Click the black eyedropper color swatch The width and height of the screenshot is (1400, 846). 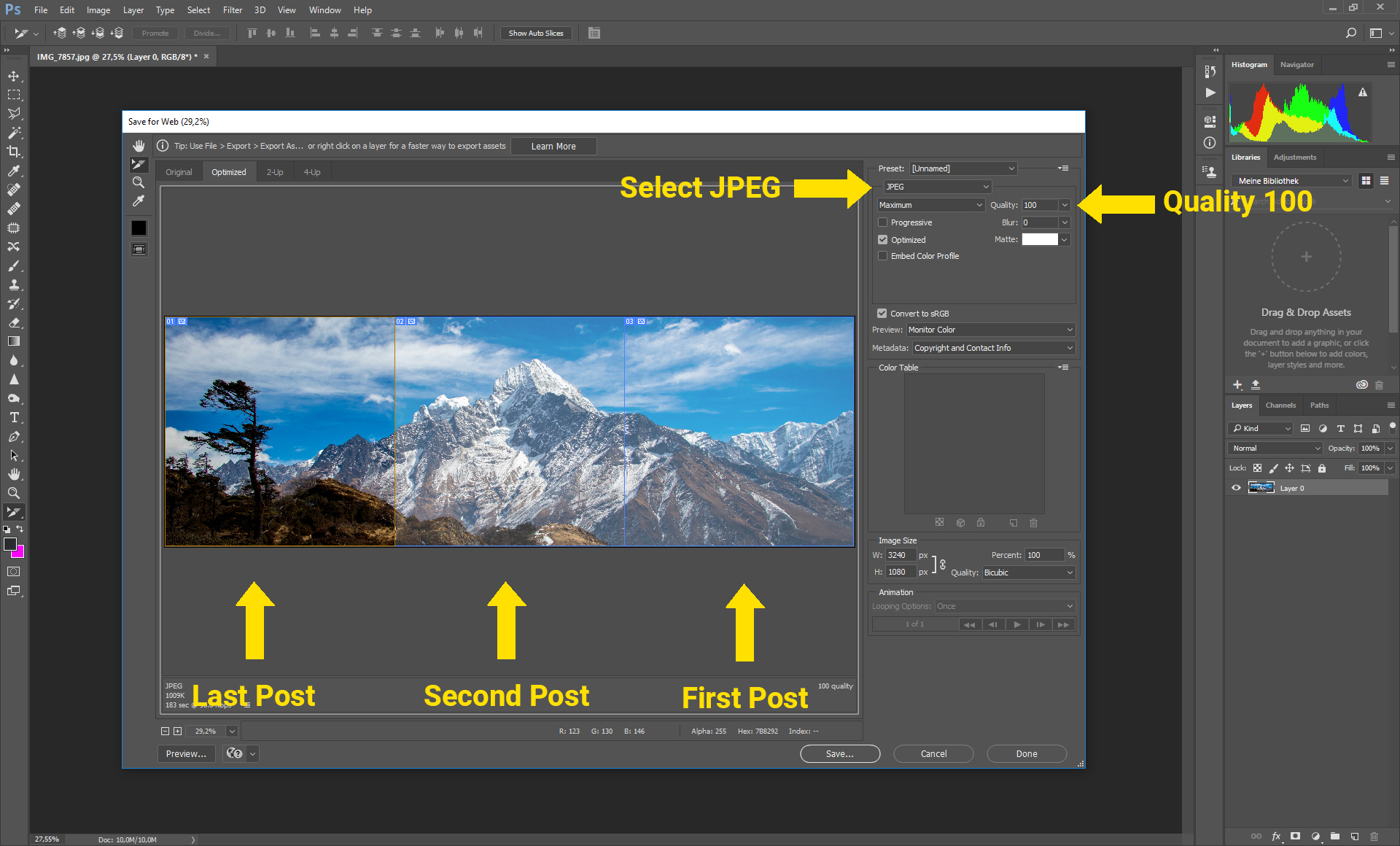click(x=139, y=228)
